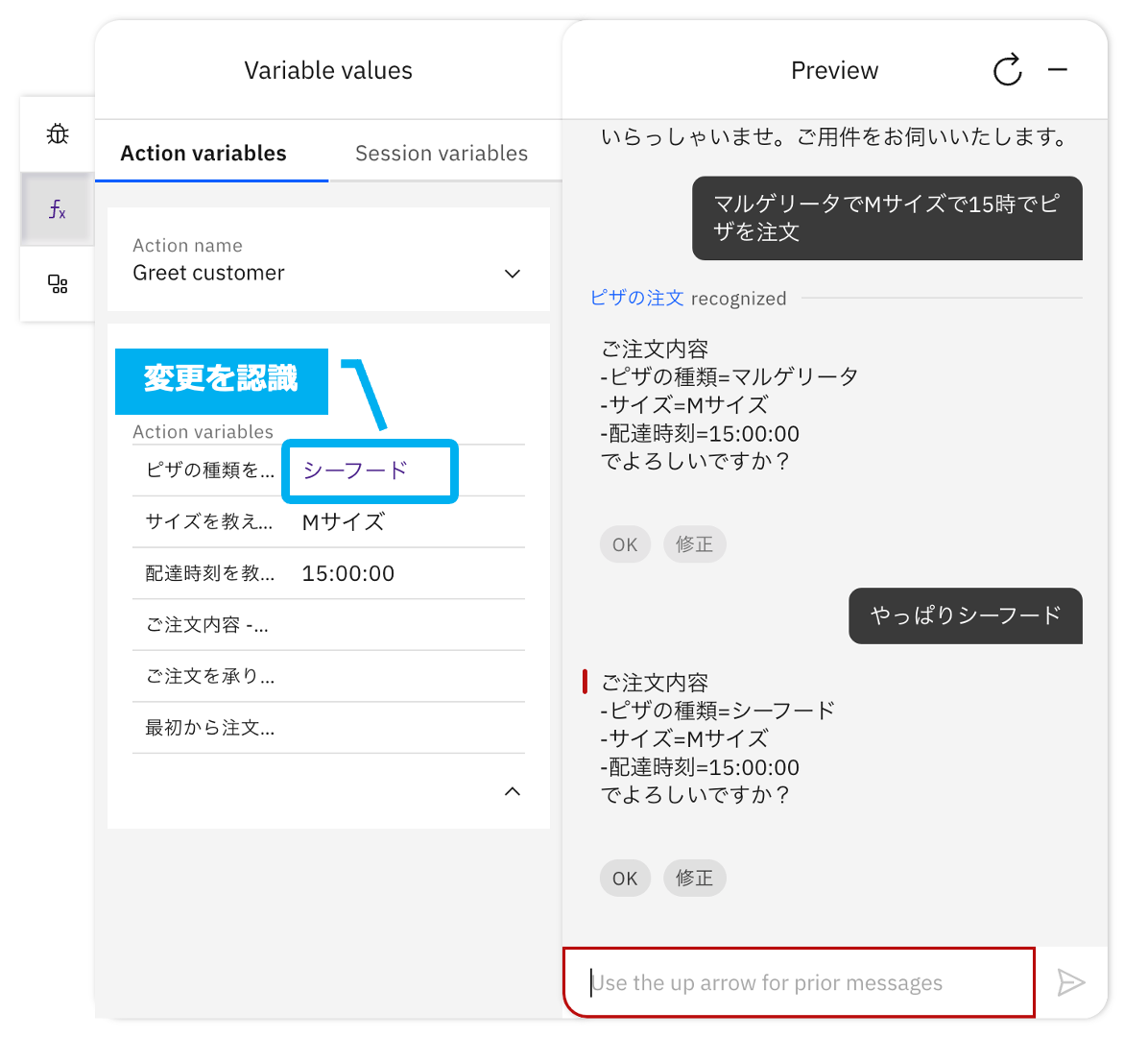
Task: Click 修正 under the マルゲリータ order summary
Action: 694,544
